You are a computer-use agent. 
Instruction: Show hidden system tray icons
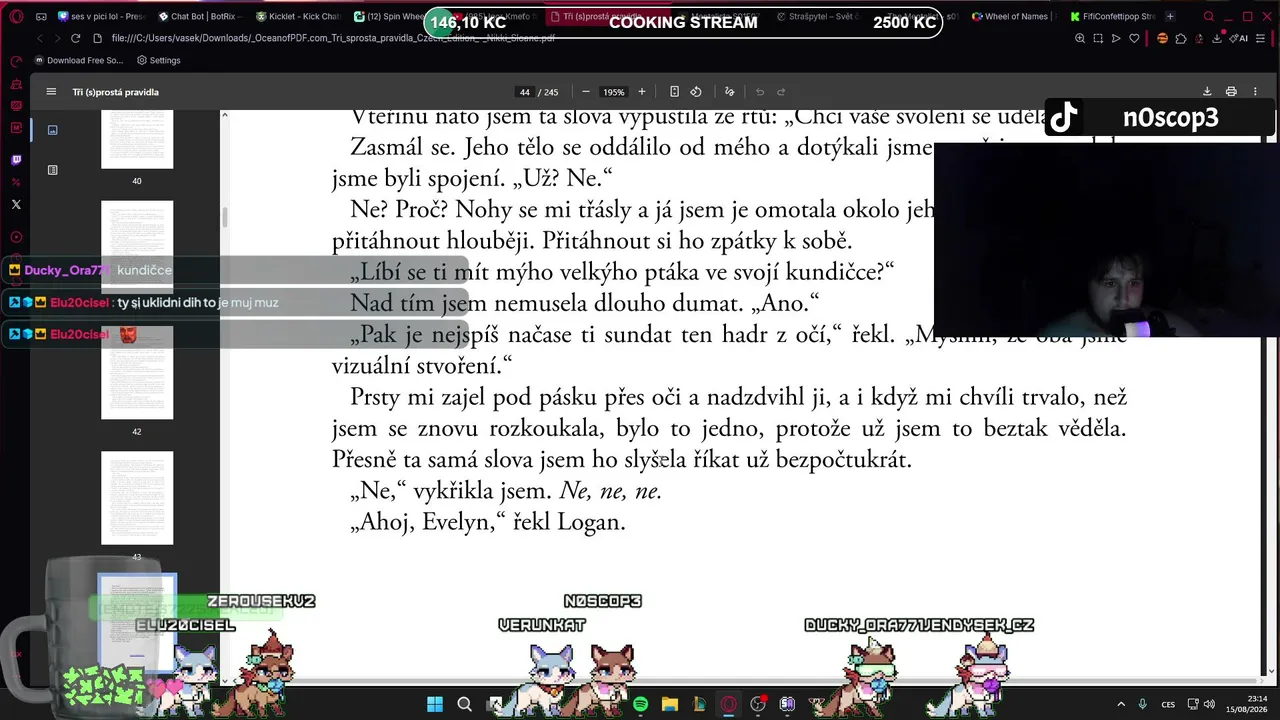tap(1120, 704)
